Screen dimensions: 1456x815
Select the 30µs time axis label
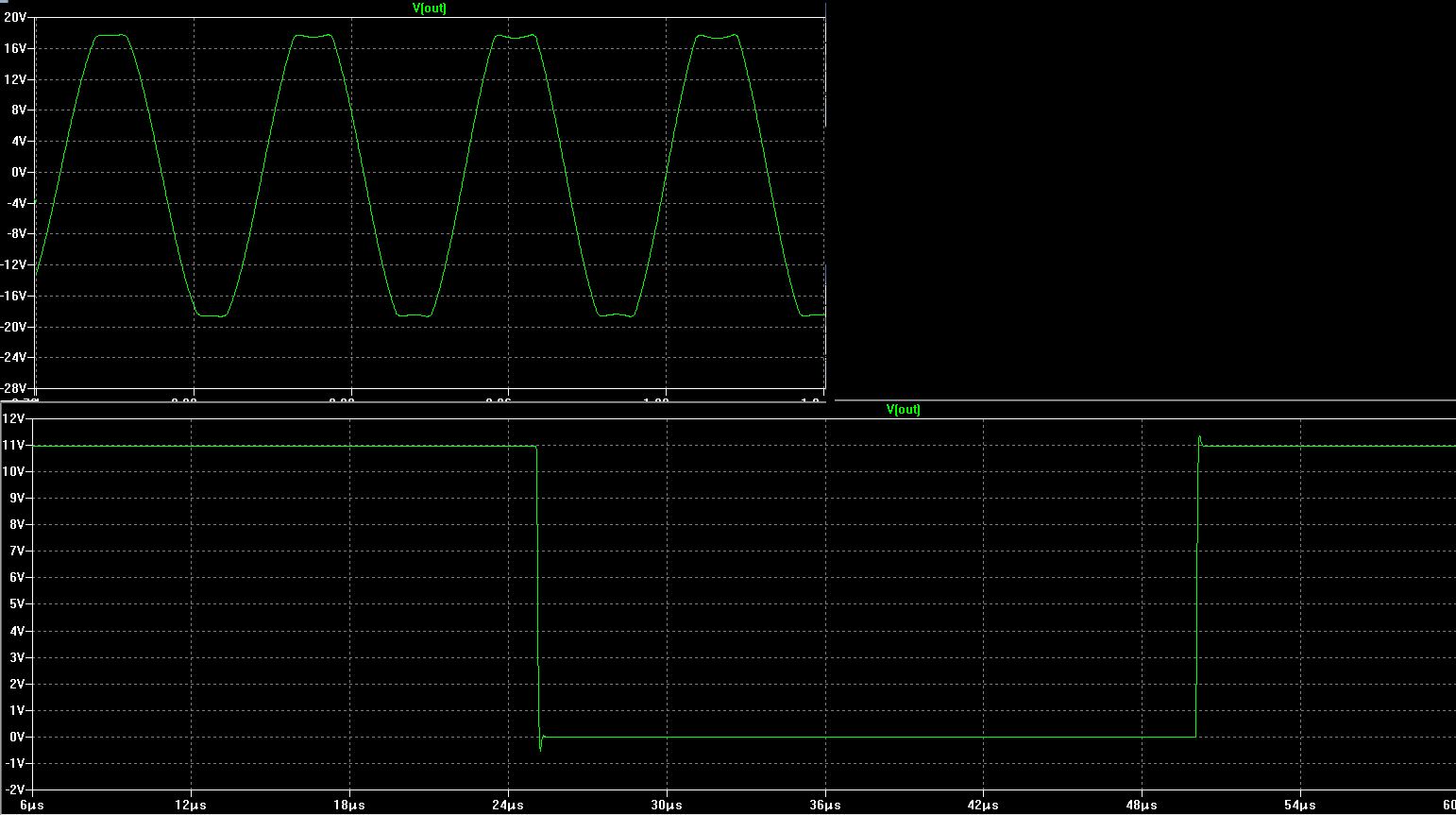pos(667,806)
